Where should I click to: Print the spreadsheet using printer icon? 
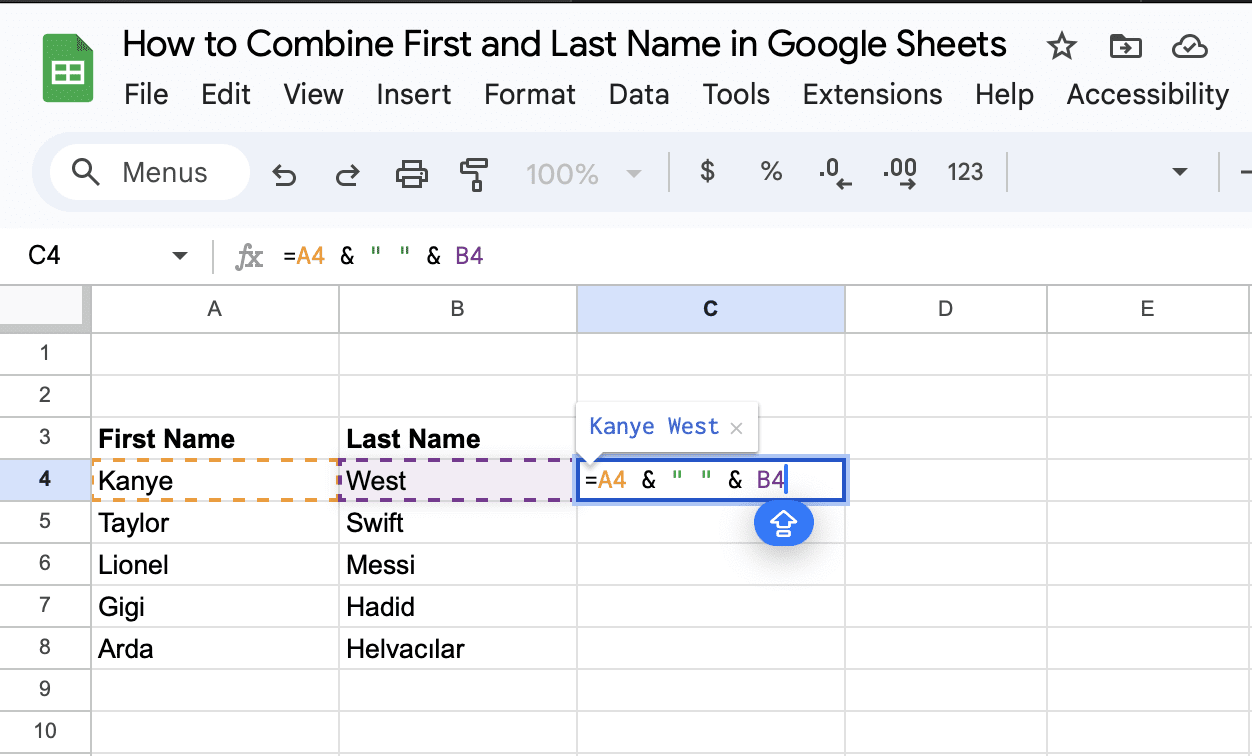pos(411,174)
